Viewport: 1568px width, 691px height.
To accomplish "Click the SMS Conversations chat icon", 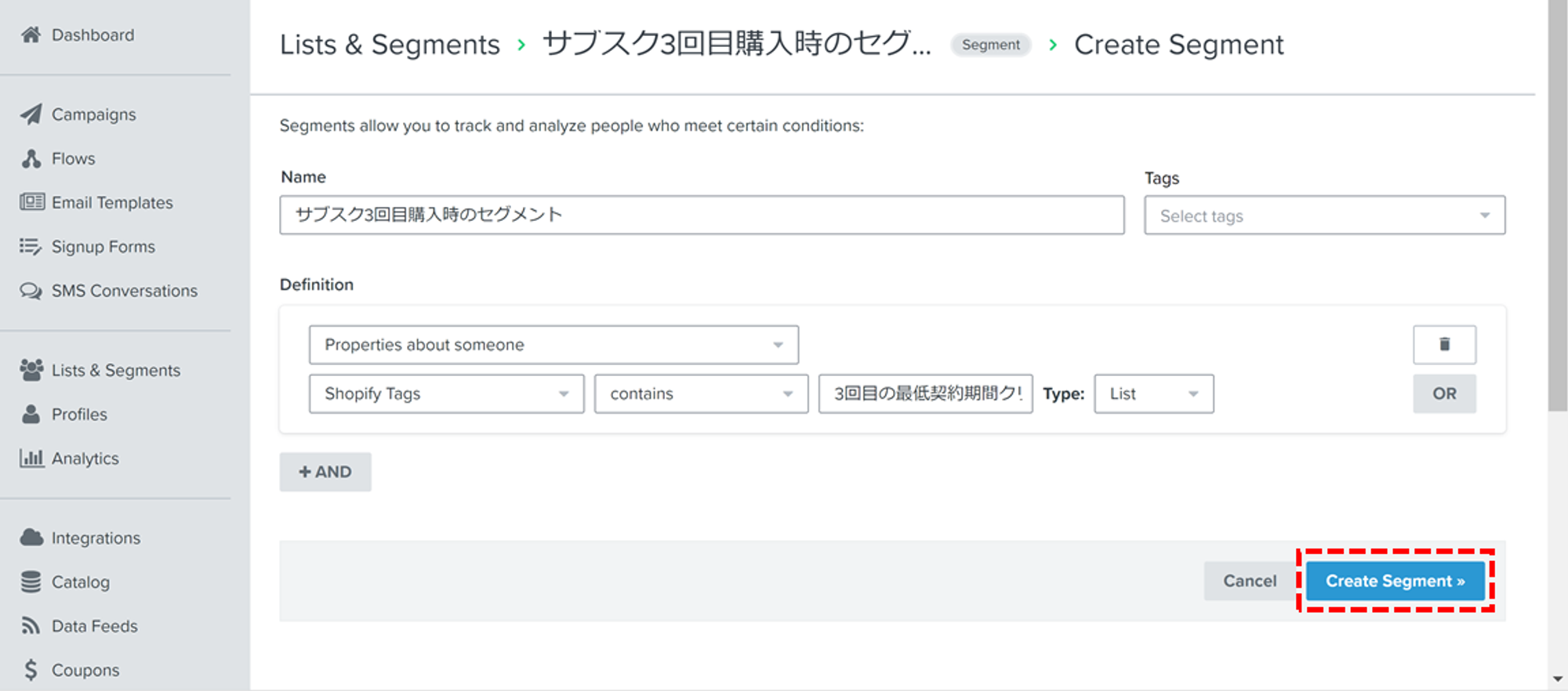I will pyautogui.click(x=31, y=291).
